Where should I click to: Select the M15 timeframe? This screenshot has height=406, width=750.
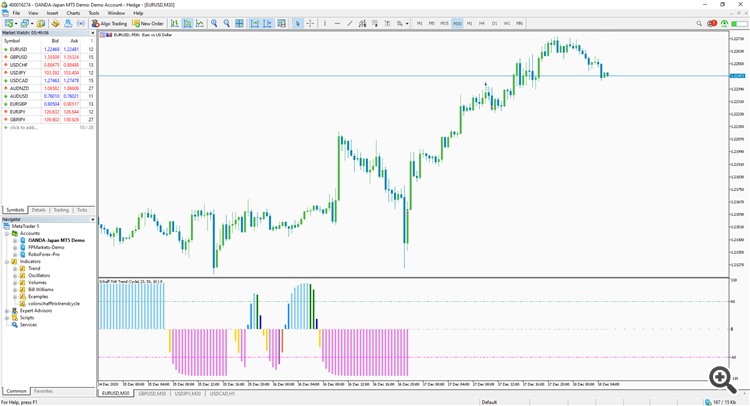[x=444, y=23]
